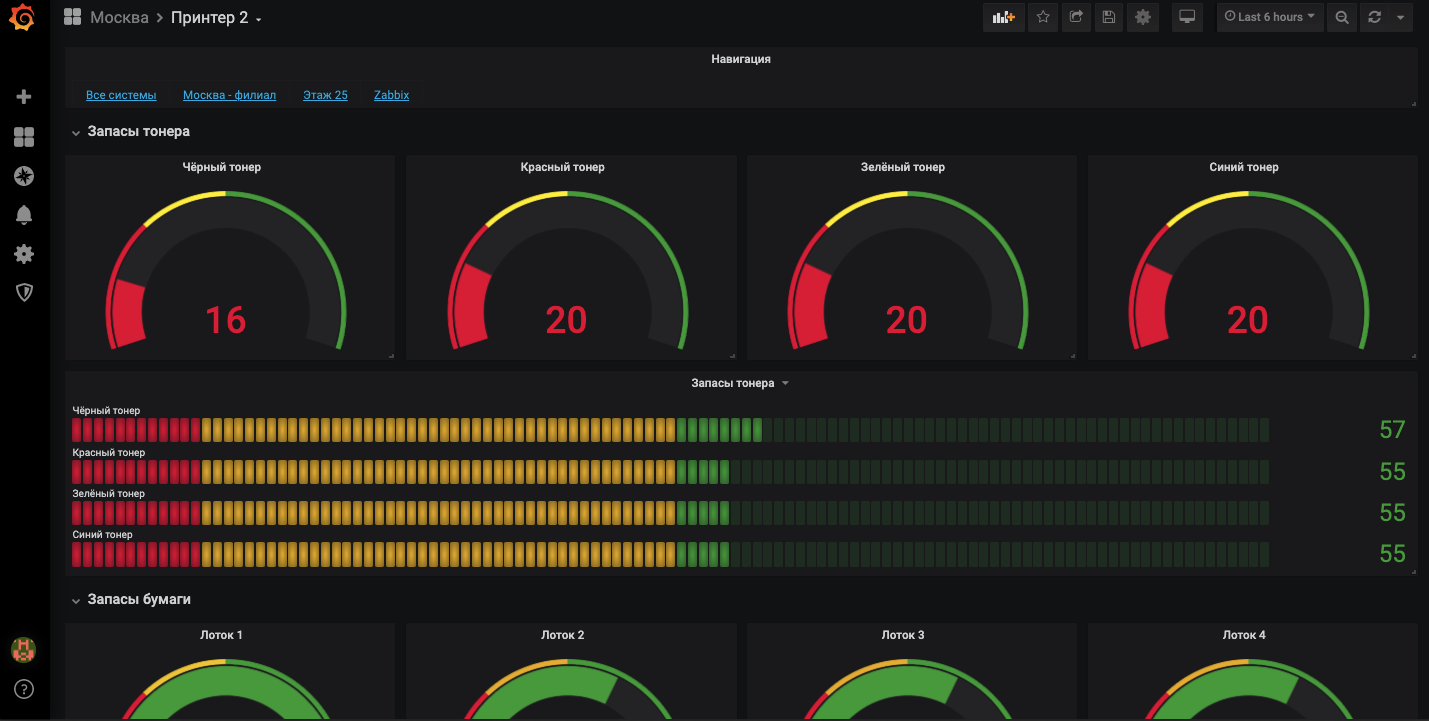
Task: Click the Синий тонер gauge value 20
Action: pyautogui.click(x=1247, y=320)
